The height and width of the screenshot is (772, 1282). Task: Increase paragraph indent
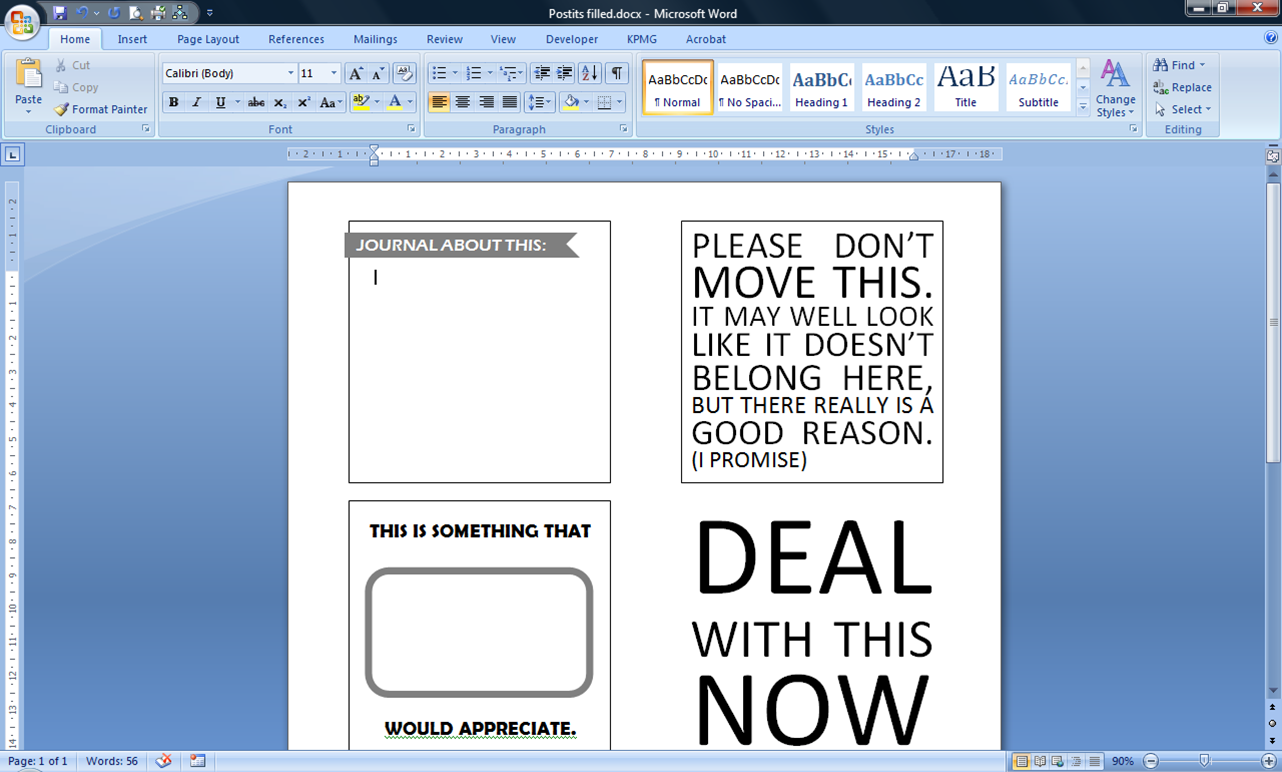(x=564, y=73)
